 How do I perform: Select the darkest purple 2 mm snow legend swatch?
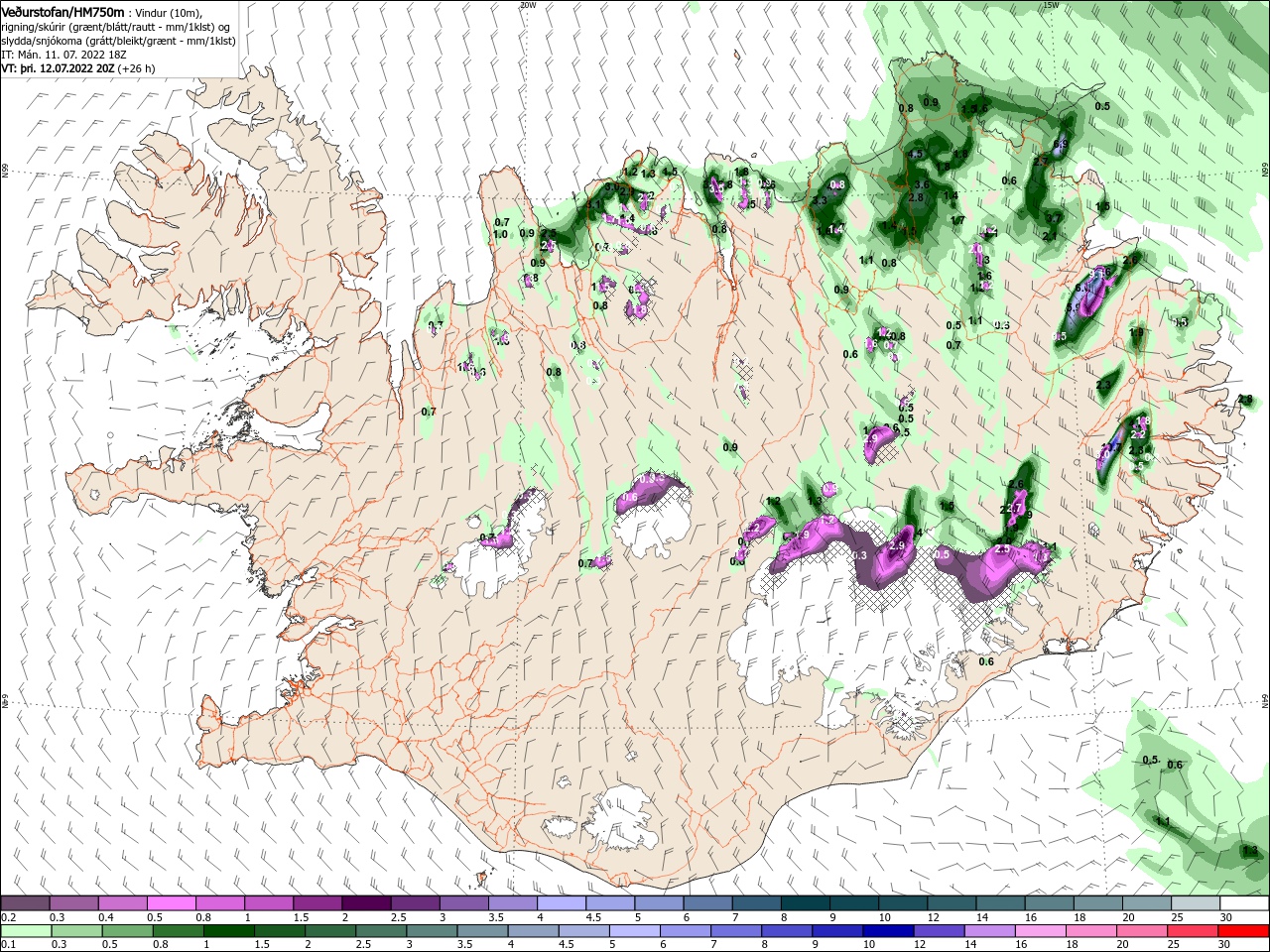pos(366,903)
